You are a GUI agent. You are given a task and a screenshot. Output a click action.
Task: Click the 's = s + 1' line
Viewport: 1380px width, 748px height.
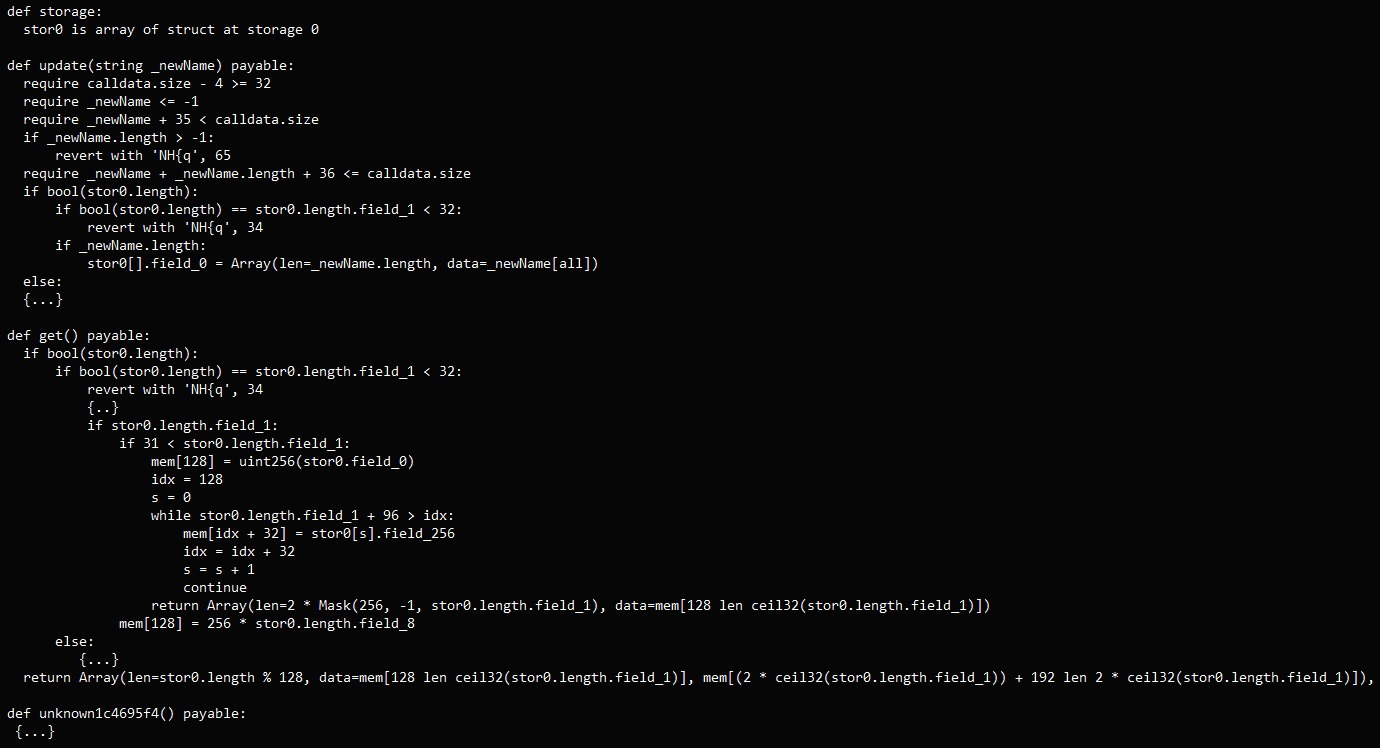pos(219,570)
